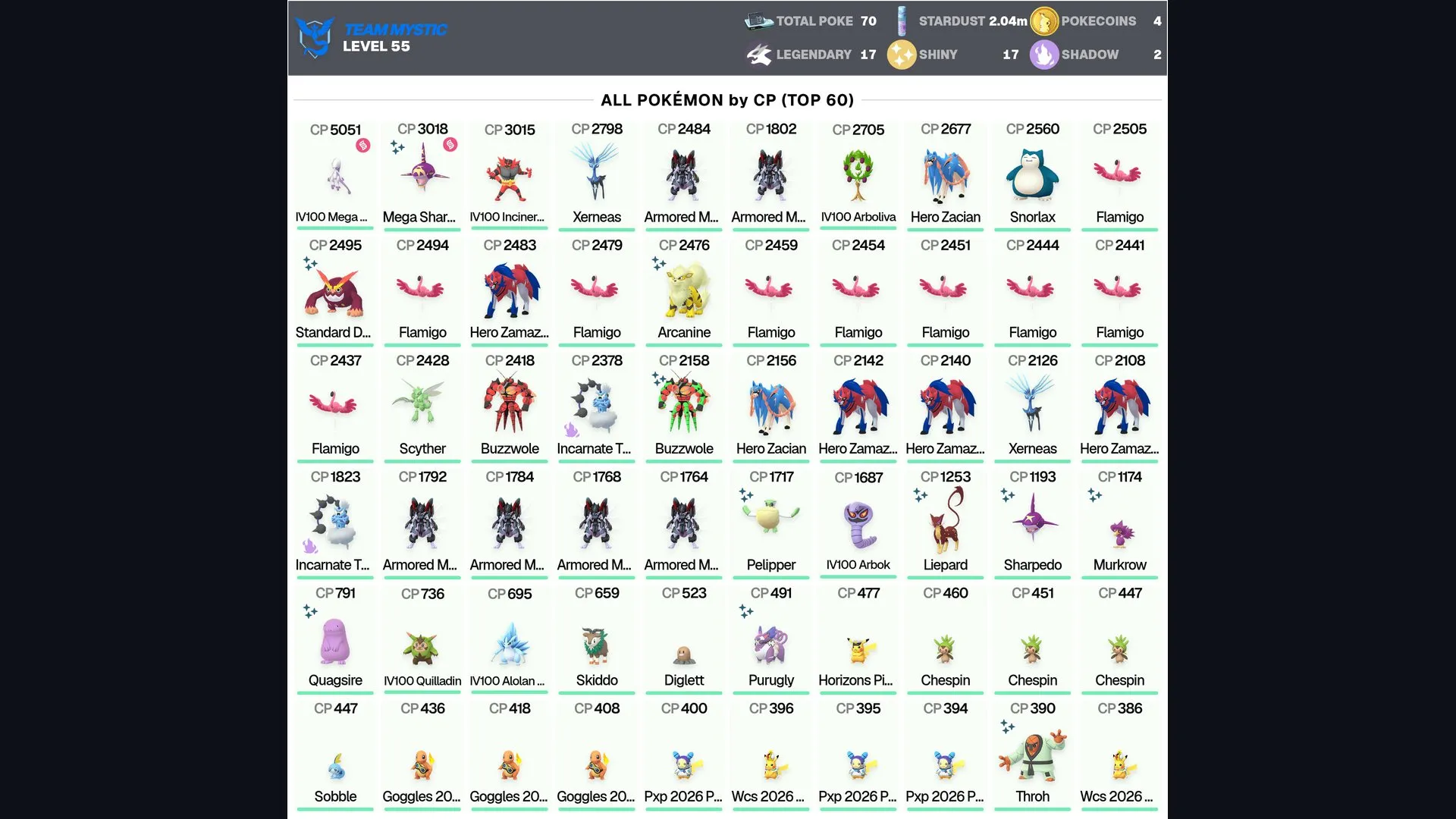Click the Throh CP 390 card
1456x819 pixels.
[1032, 755]
